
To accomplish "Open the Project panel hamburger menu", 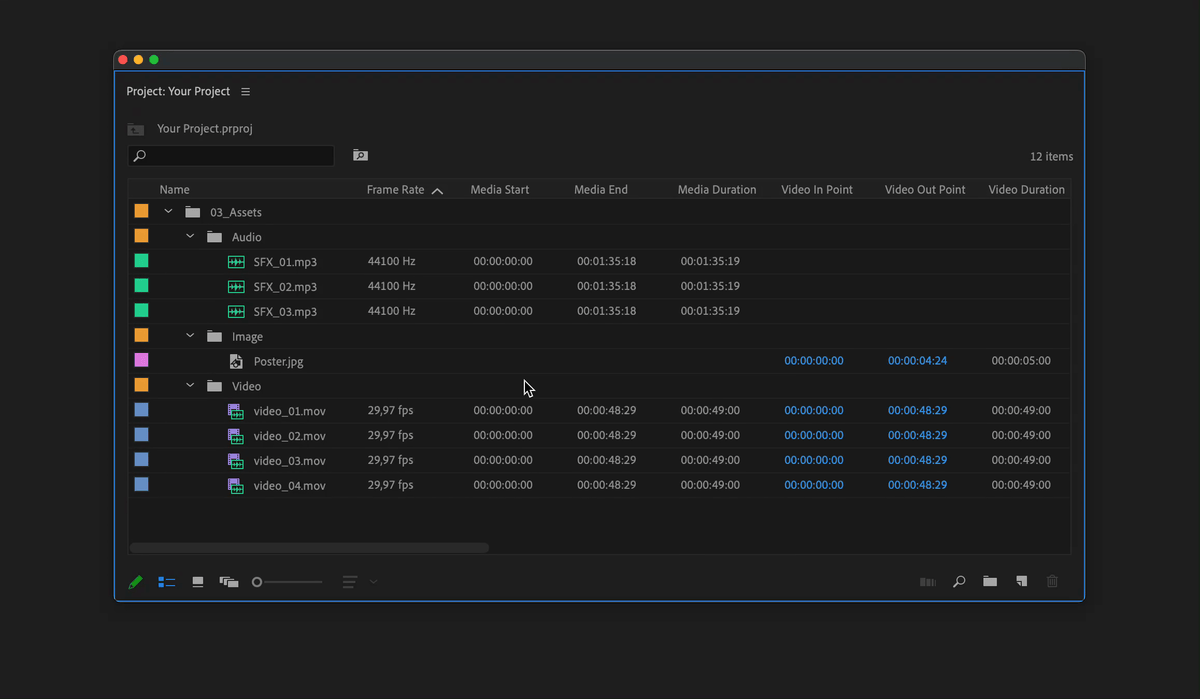I will click(x=246, y=92).
